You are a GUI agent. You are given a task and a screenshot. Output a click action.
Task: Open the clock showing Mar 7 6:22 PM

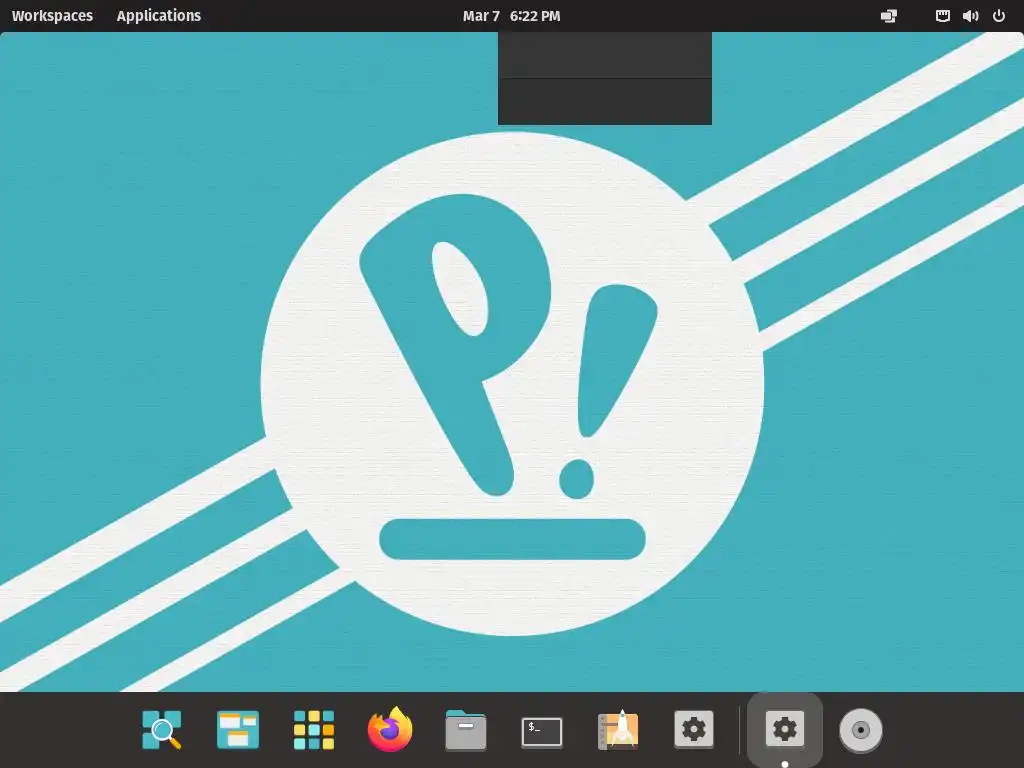[x=511, y=16]
